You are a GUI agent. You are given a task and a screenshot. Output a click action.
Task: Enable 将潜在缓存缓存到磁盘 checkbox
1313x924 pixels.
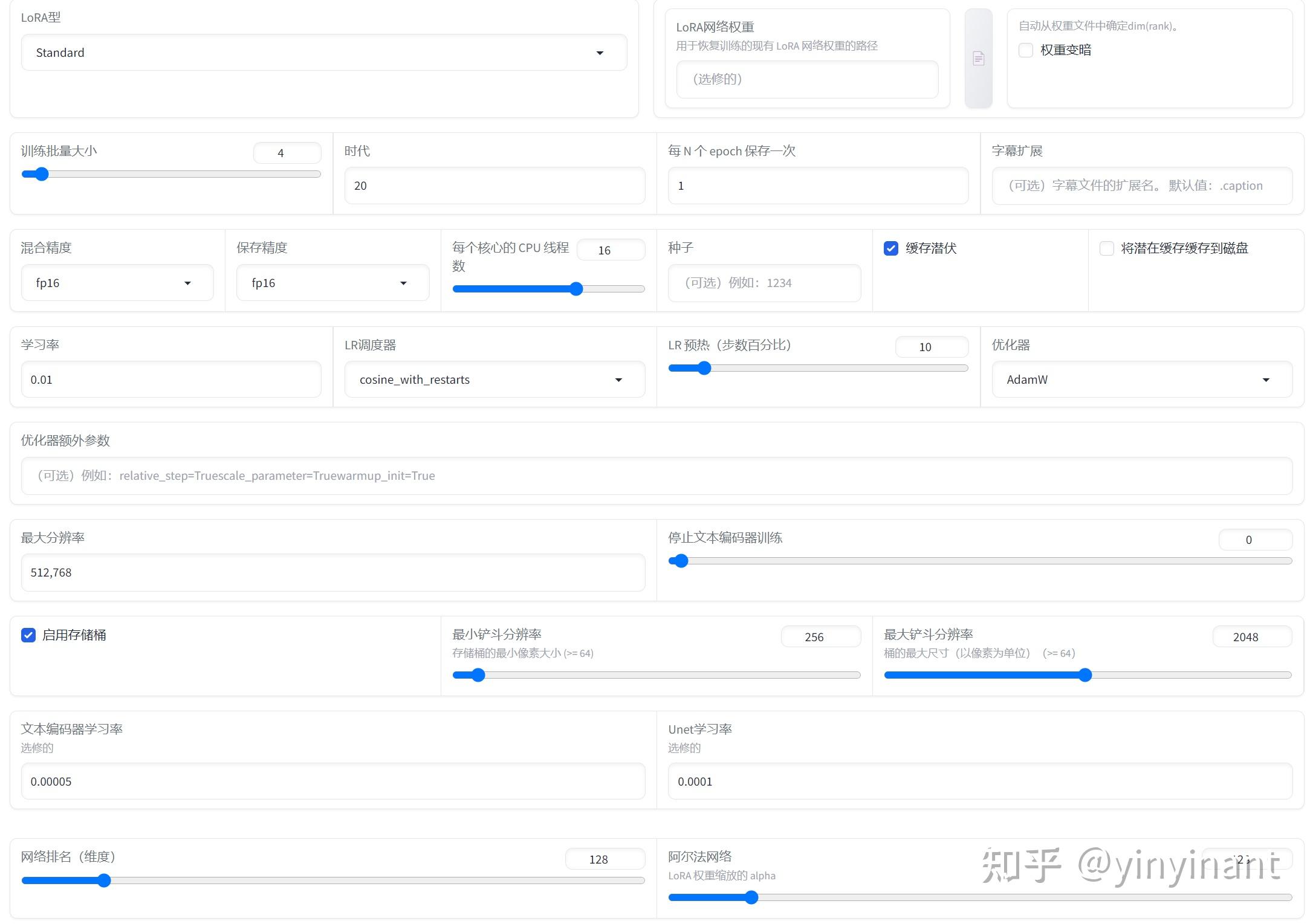1107,248
